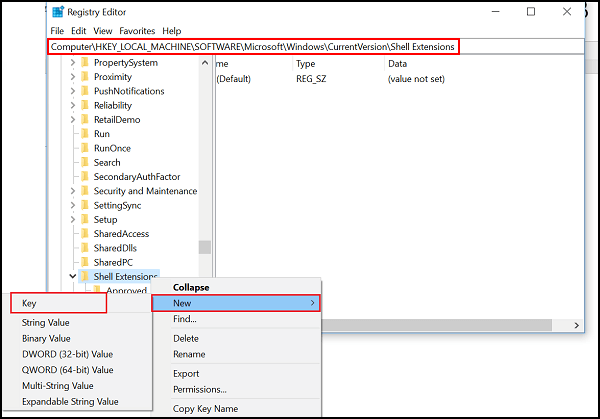
Task: Choose Copy Key Name from context menu
Action: coord(236,409)
